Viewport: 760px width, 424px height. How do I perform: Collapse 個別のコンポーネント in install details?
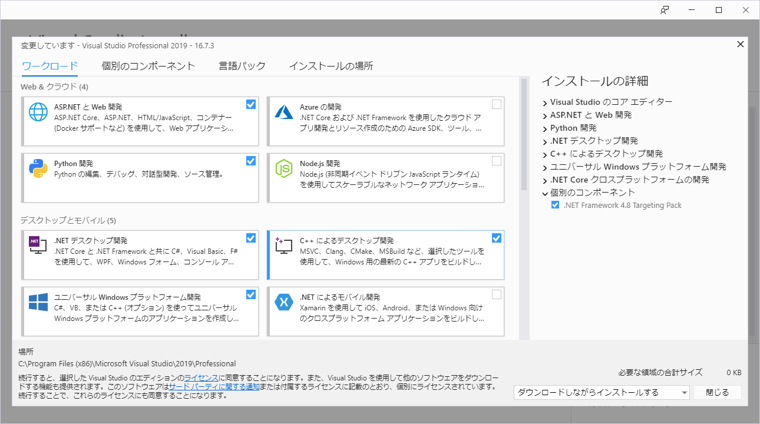(x=545, y=193)
